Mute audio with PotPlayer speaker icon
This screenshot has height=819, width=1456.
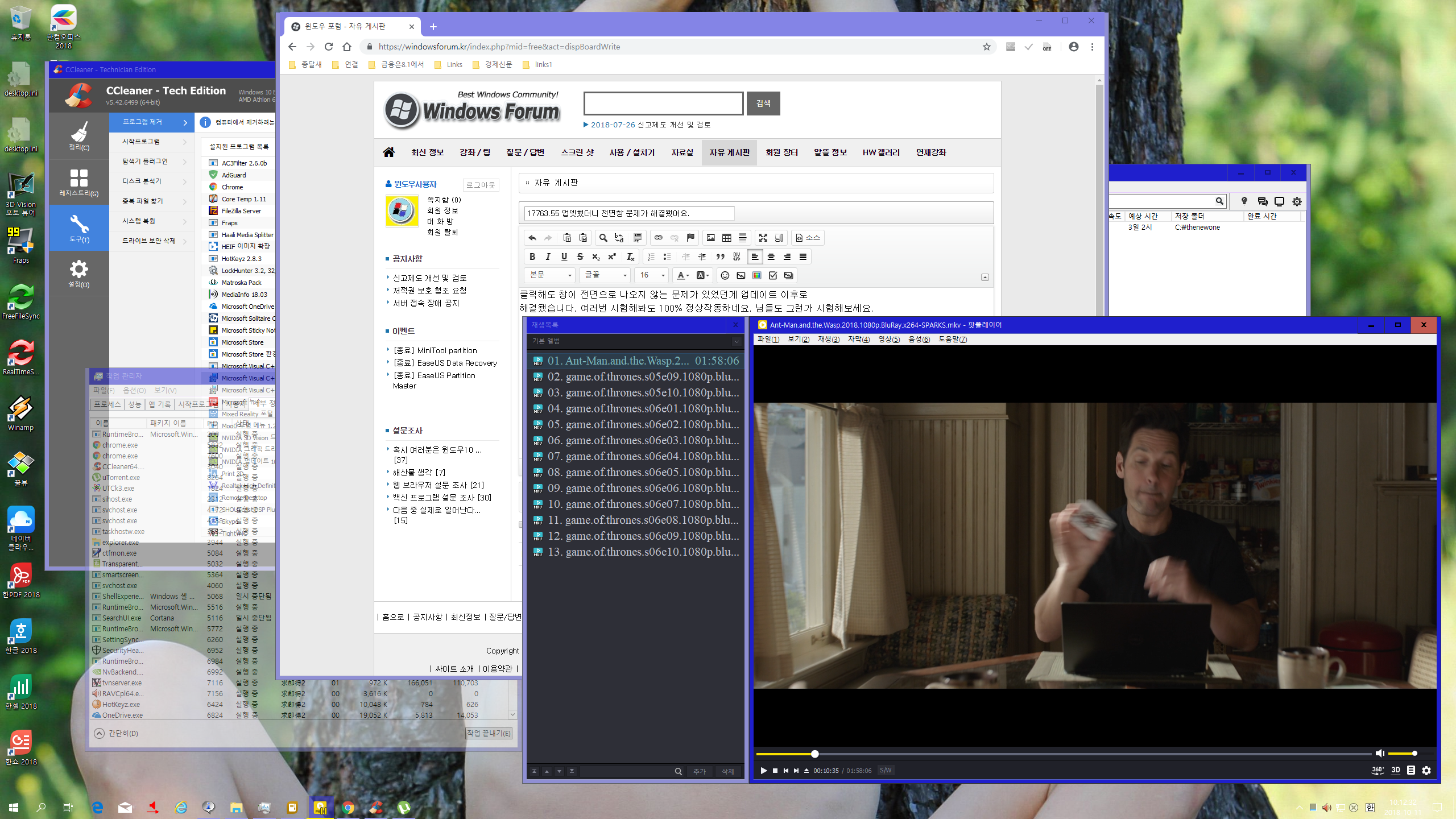[1379, 753]
